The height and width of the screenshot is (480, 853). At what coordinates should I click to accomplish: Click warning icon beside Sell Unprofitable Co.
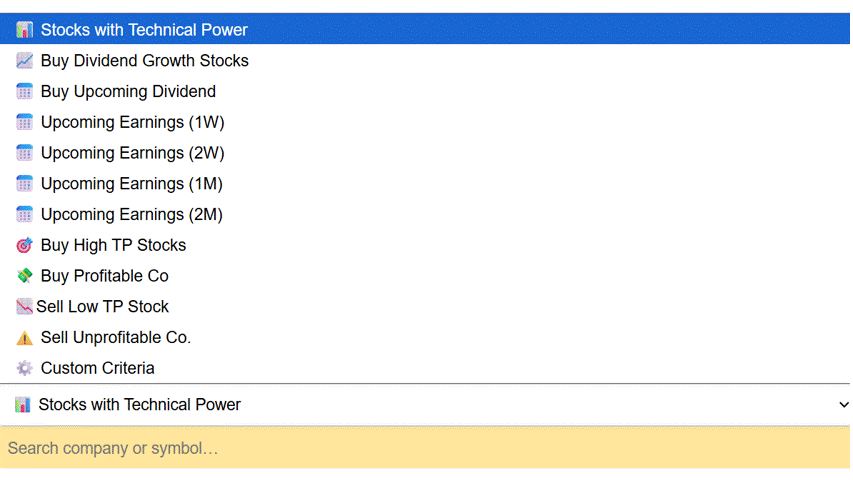[x=25, y=338]
